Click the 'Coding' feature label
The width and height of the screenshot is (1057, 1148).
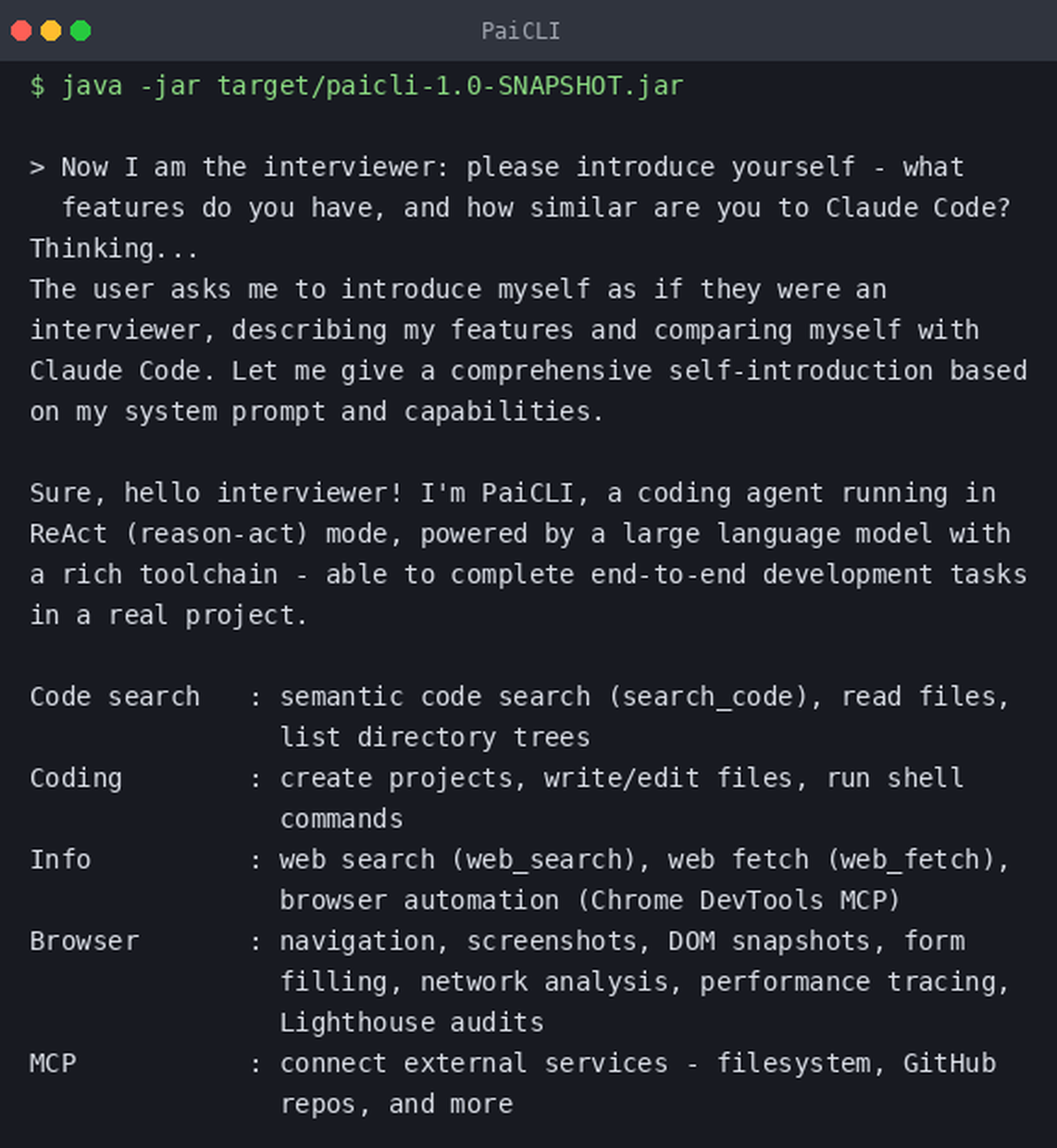point(76,779)
